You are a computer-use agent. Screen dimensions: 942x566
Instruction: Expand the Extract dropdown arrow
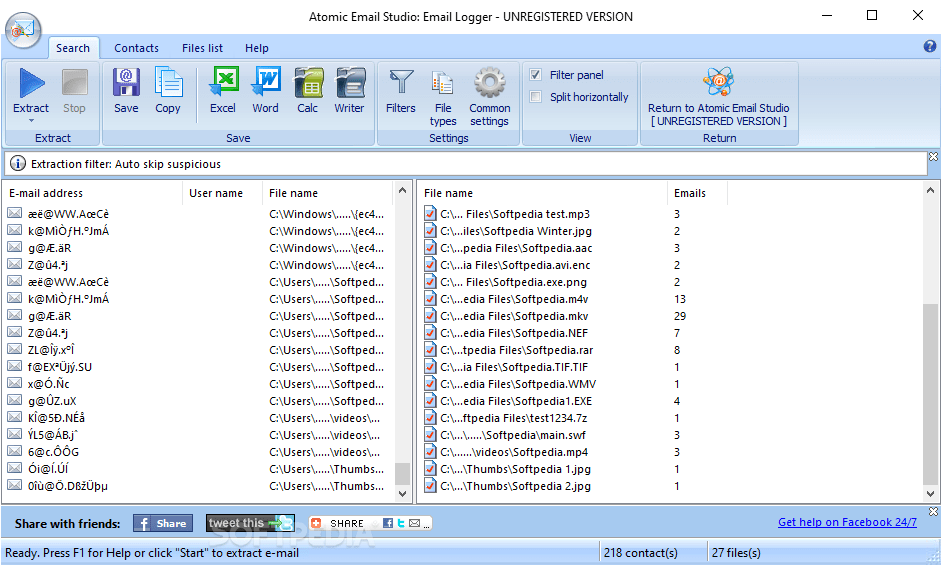point(31,121)
